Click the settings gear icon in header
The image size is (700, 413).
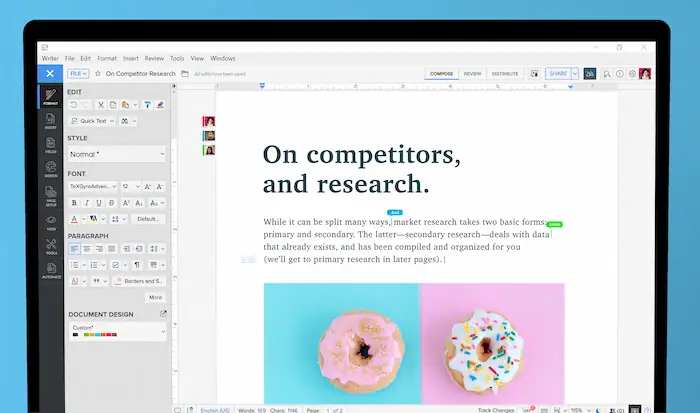(632, 73)
